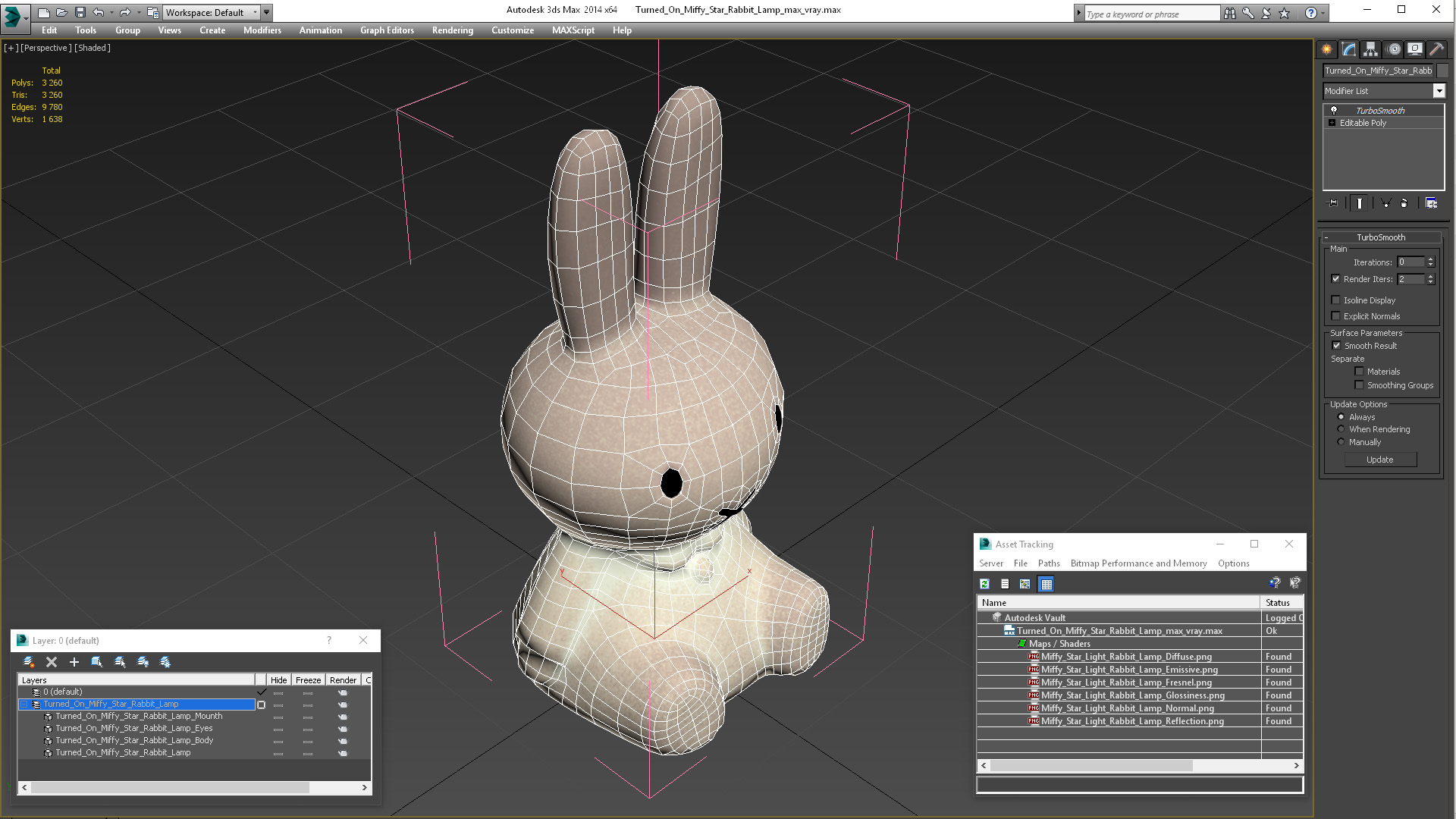Click the Update button
This screenshot has width=1456, height=819.
click(x=1380, y=460)
